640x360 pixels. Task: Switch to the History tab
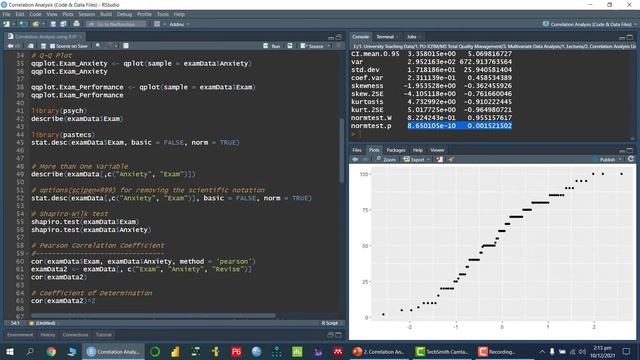[x=47, y=335]
